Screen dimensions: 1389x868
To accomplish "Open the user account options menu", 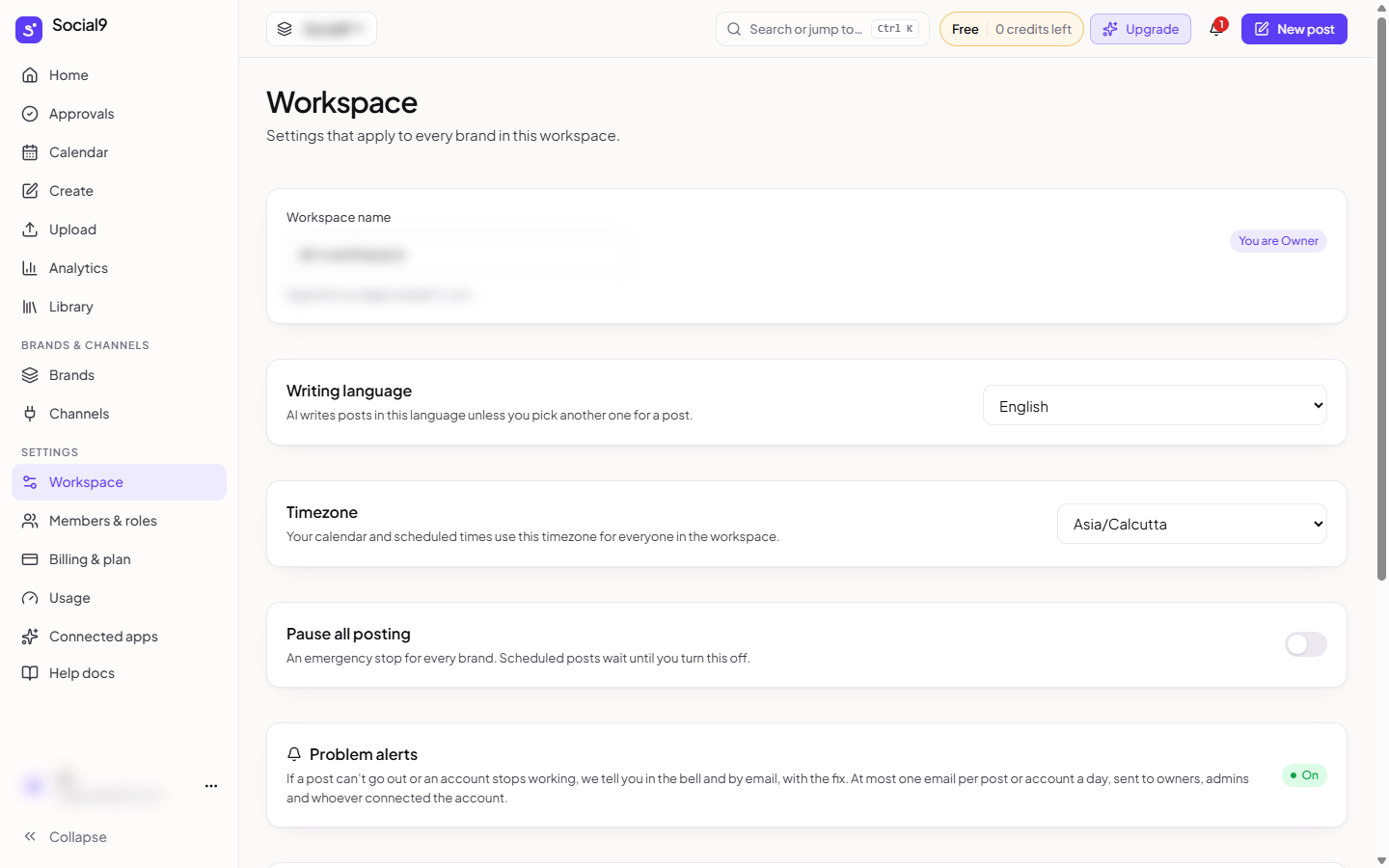I will (211, 786).
